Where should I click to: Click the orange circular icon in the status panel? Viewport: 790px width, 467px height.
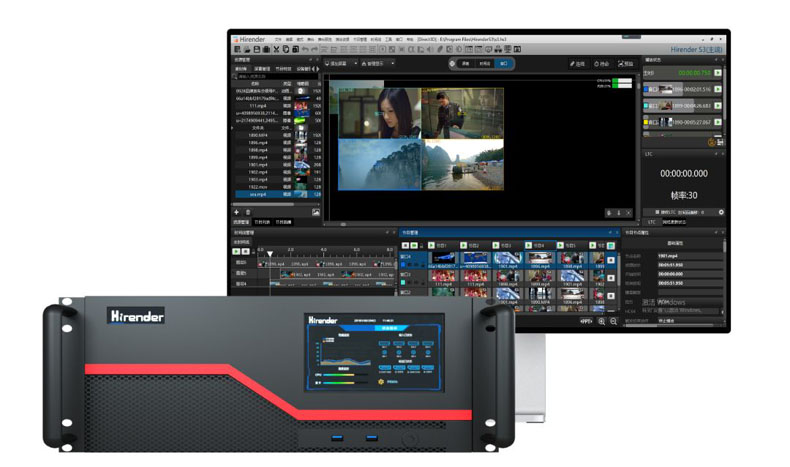[711, 143]
